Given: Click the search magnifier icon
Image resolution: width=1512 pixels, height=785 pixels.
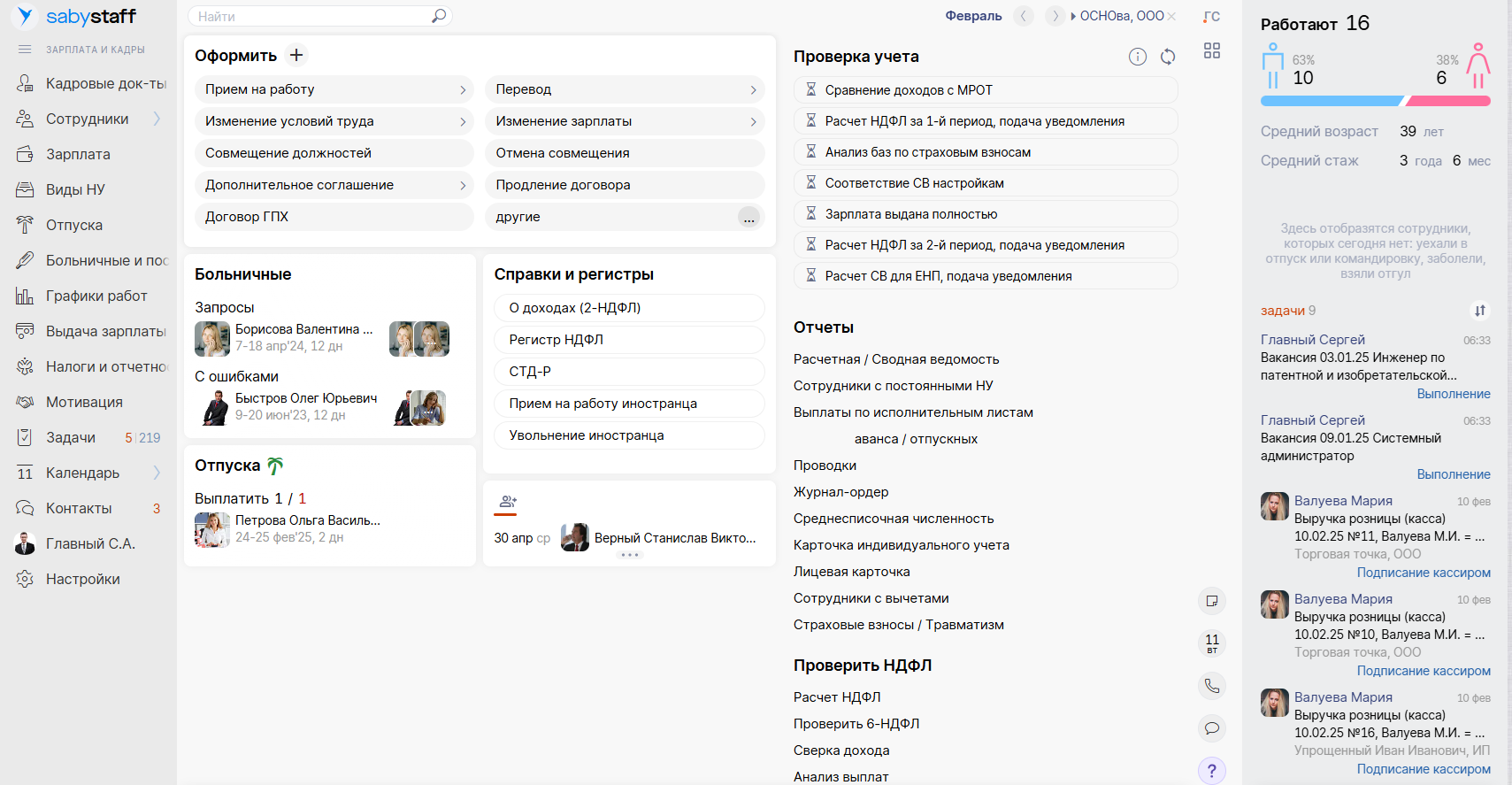Looking at the screenshot, I should pos(438,16).
